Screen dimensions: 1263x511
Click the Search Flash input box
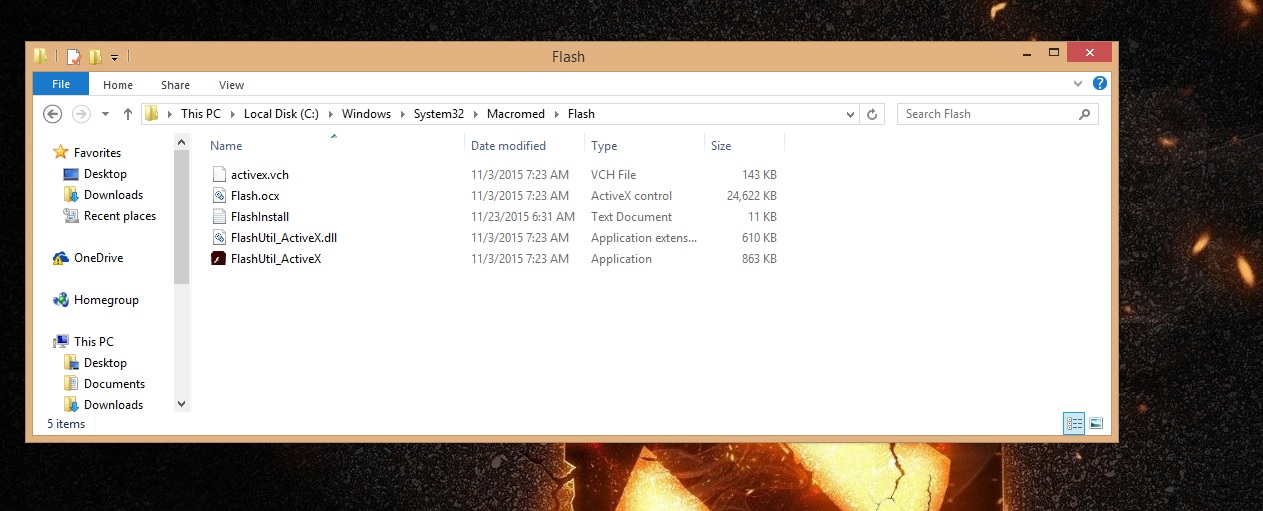(987, 114)
